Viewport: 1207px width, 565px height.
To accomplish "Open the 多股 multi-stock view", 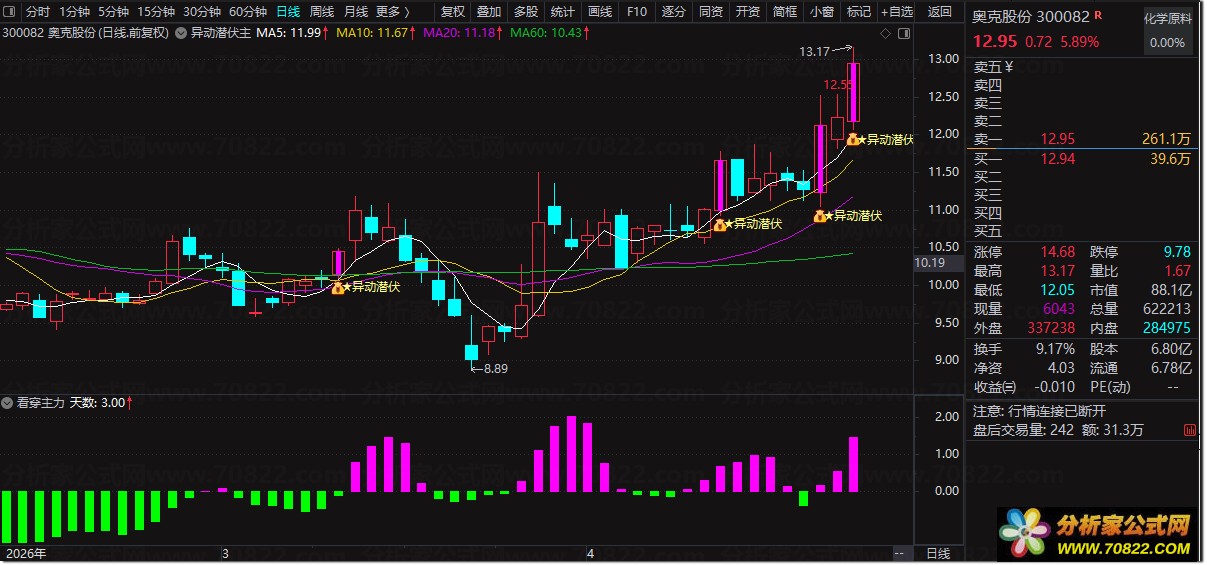I will (526, 12).
